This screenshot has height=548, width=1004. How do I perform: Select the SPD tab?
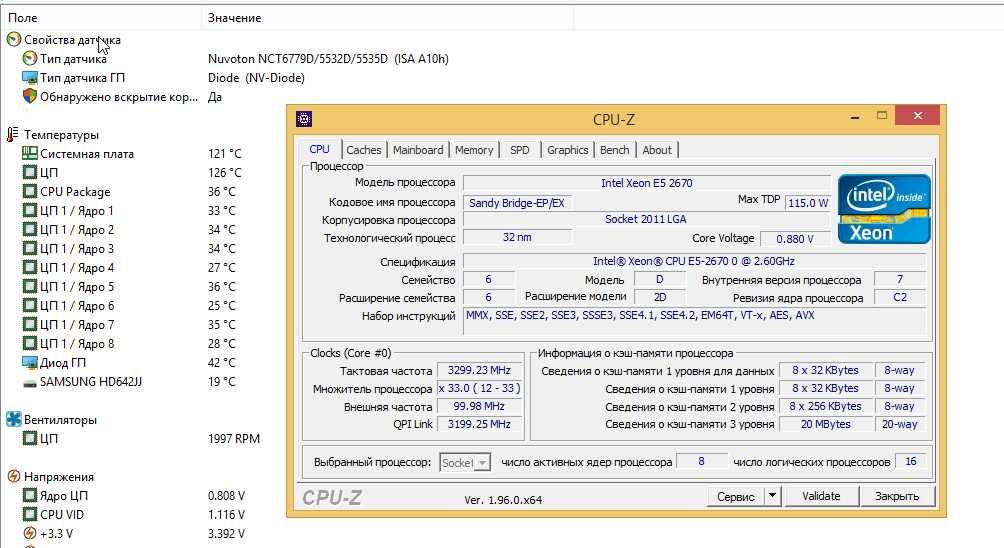(520, 150)
